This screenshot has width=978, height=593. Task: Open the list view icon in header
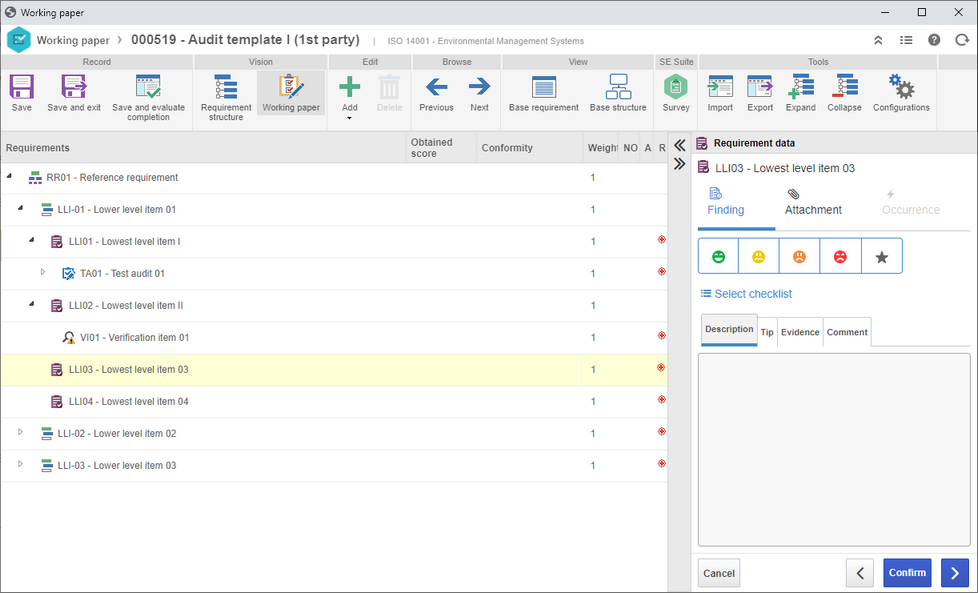pyautogui.click(x=906, y=41)
